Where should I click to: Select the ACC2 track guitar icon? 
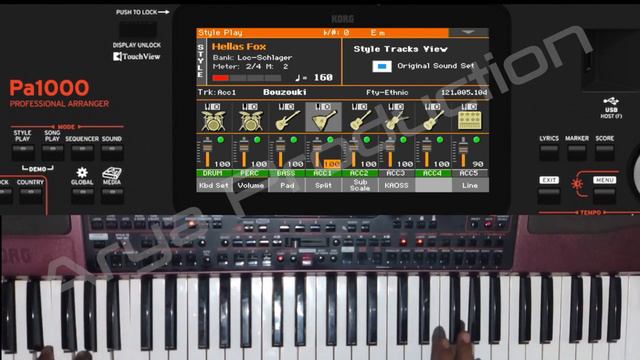(x=360, y=120)
